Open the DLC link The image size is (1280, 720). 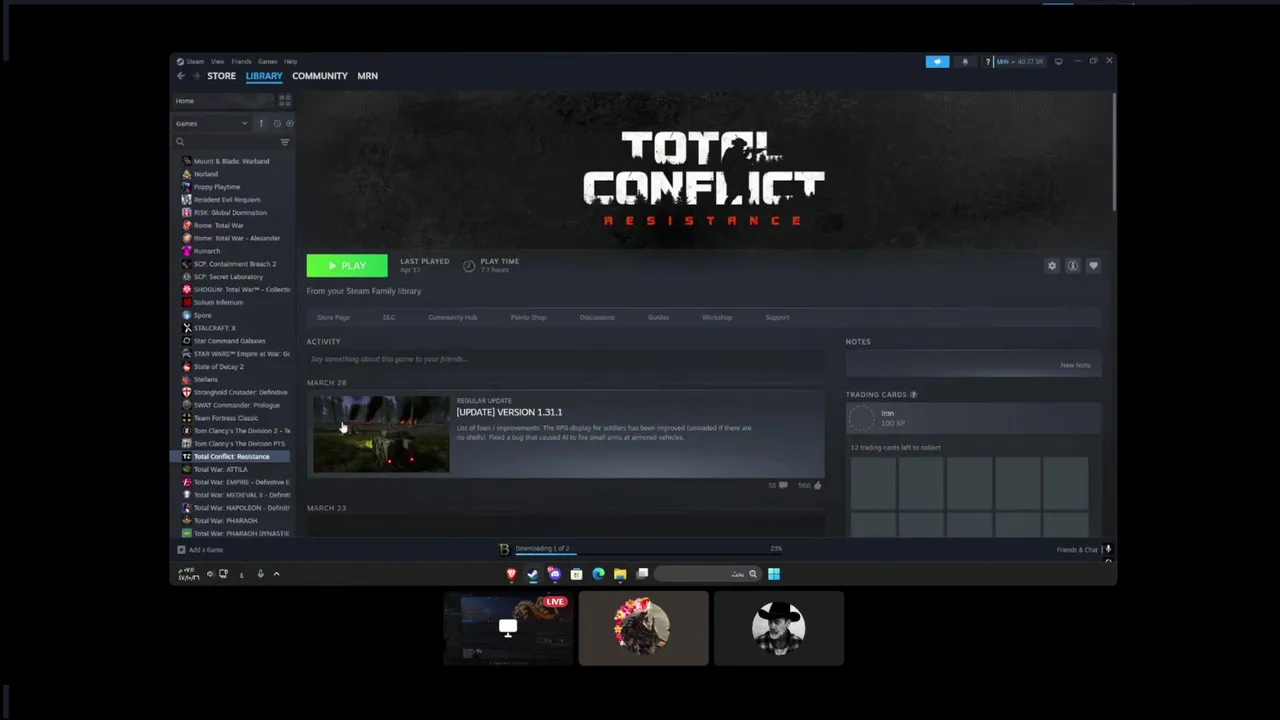pos(389,318)
